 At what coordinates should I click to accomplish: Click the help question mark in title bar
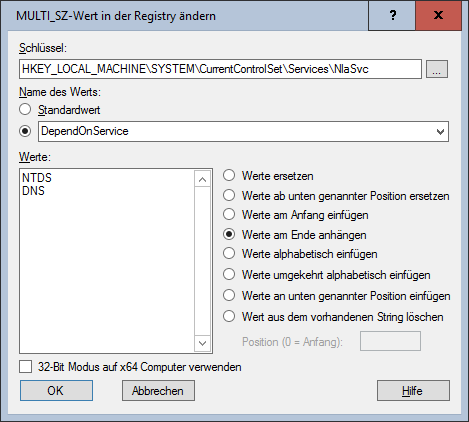coord(392,15)
